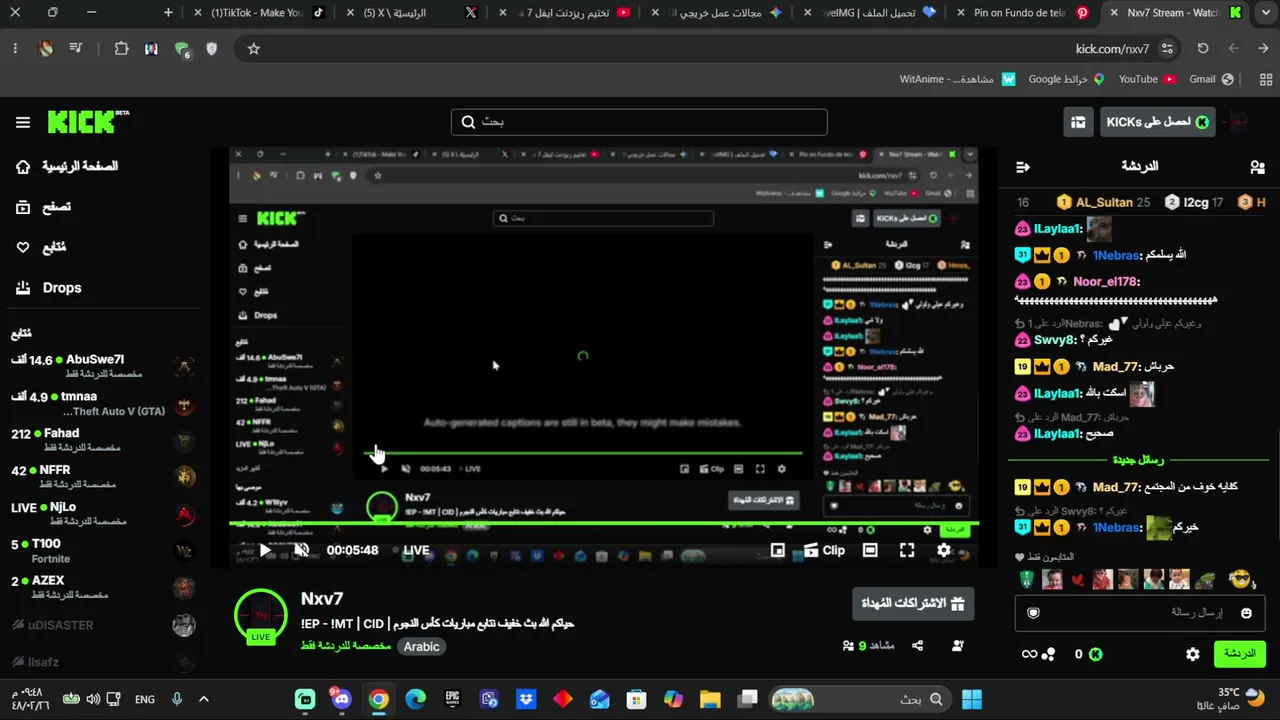Click the stream Play button

(265, 550)
